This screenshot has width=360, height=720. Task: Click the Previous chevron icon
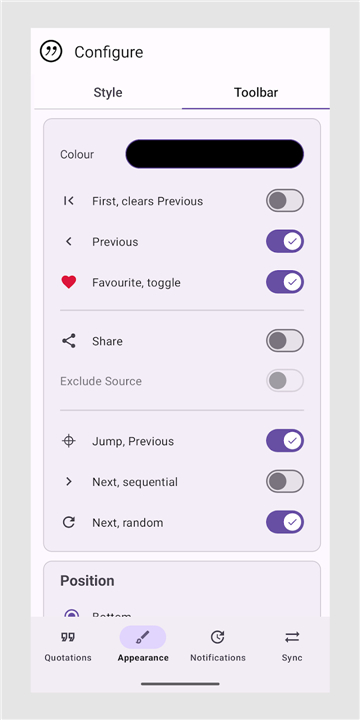pyautogui.click(x=69, y=242)
